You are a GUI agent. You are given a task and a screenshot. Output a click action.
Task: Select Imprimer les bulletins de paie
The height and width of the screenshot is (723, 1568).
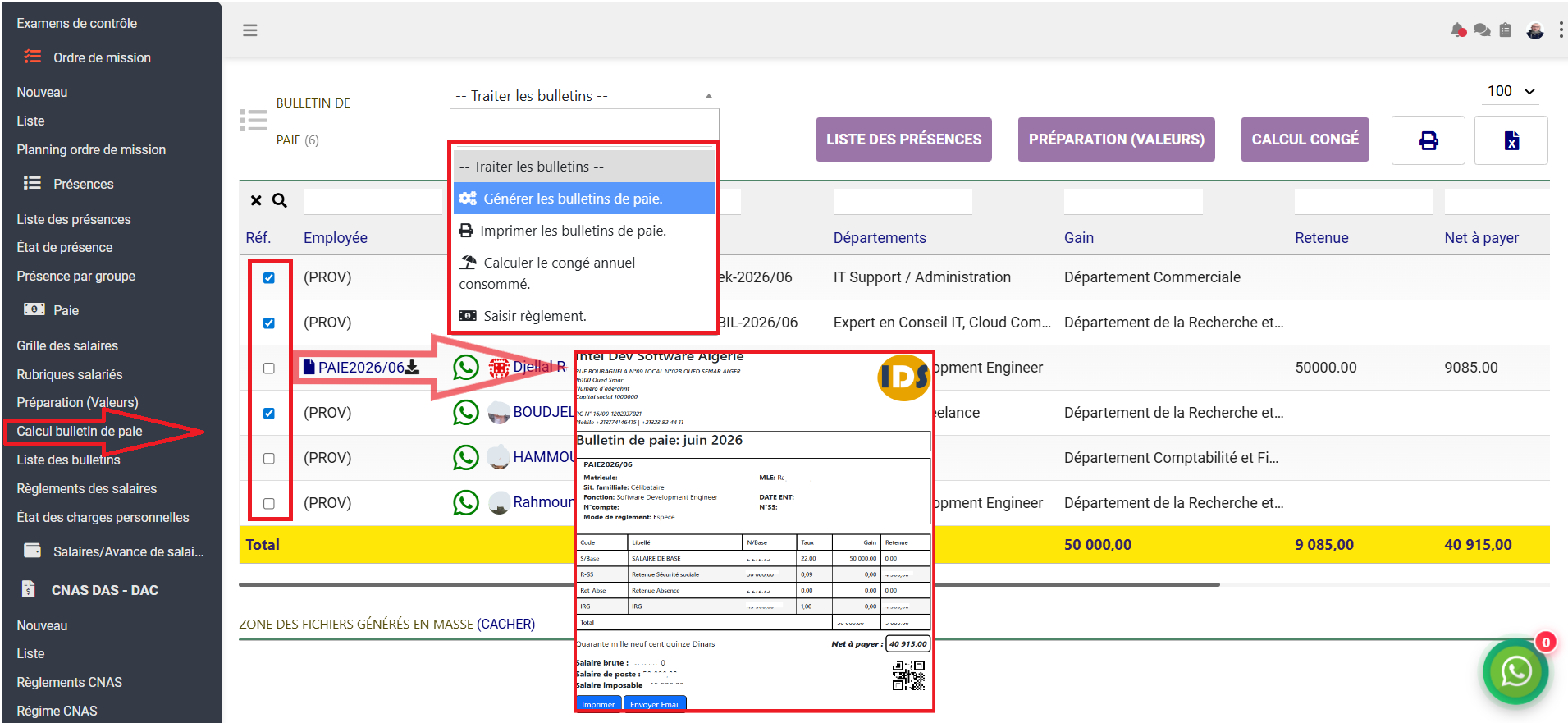click(x=584, y=231)
